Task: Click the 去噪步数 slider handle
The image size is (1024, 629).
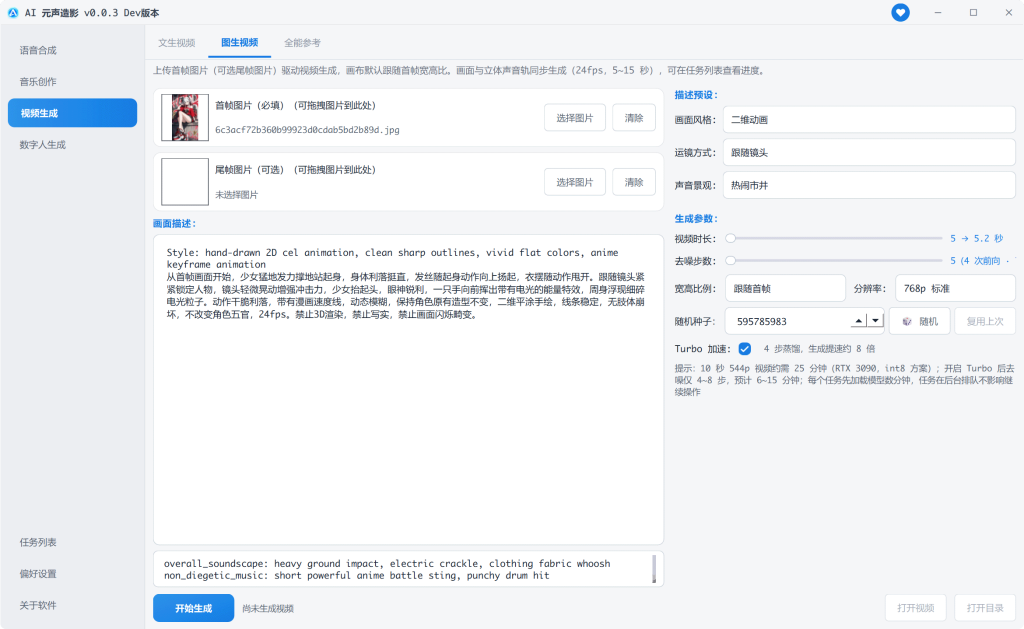Action: click(x=731, y=261)
